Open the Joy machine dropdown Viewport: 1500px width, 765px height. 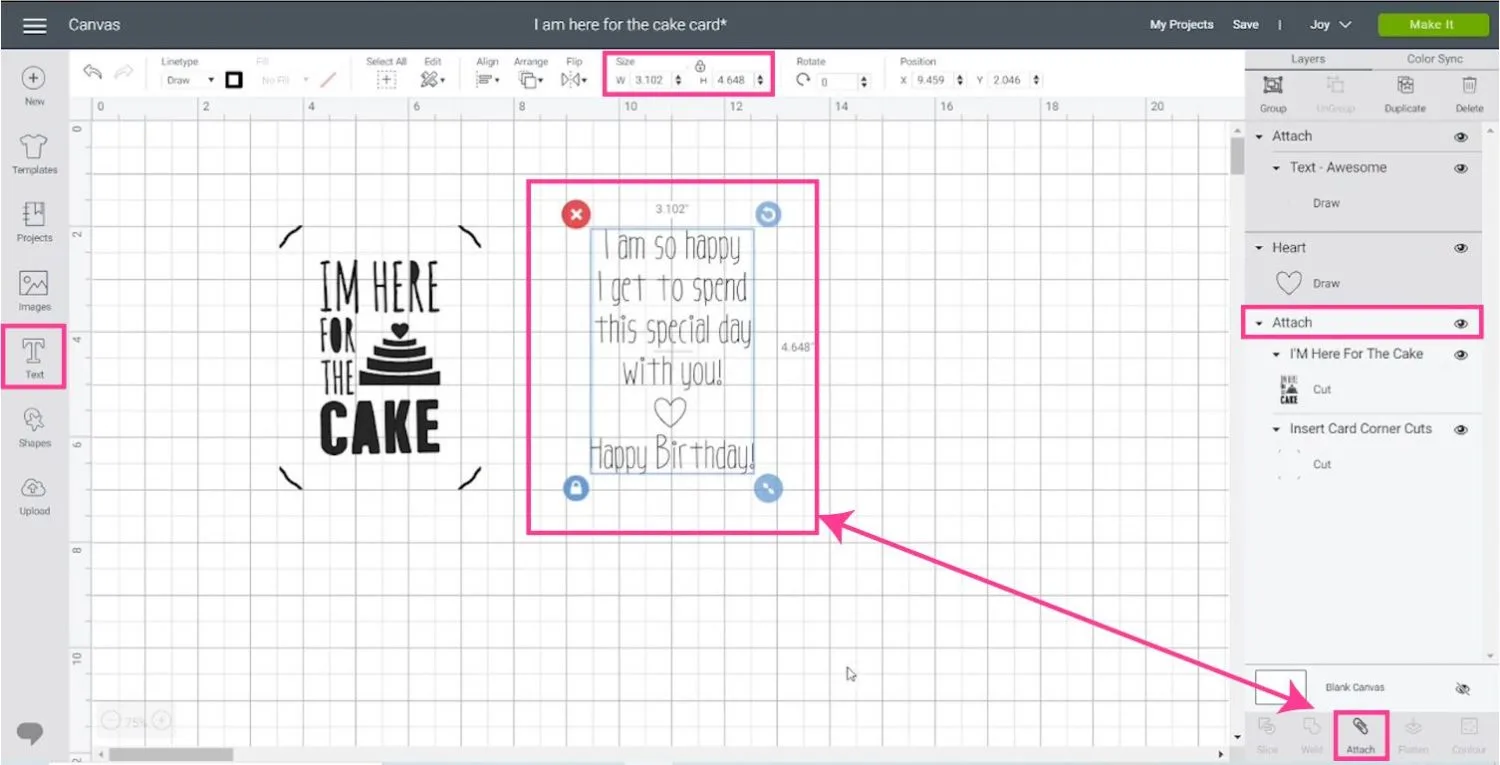pyautogui.click(x=1330, y=25)
